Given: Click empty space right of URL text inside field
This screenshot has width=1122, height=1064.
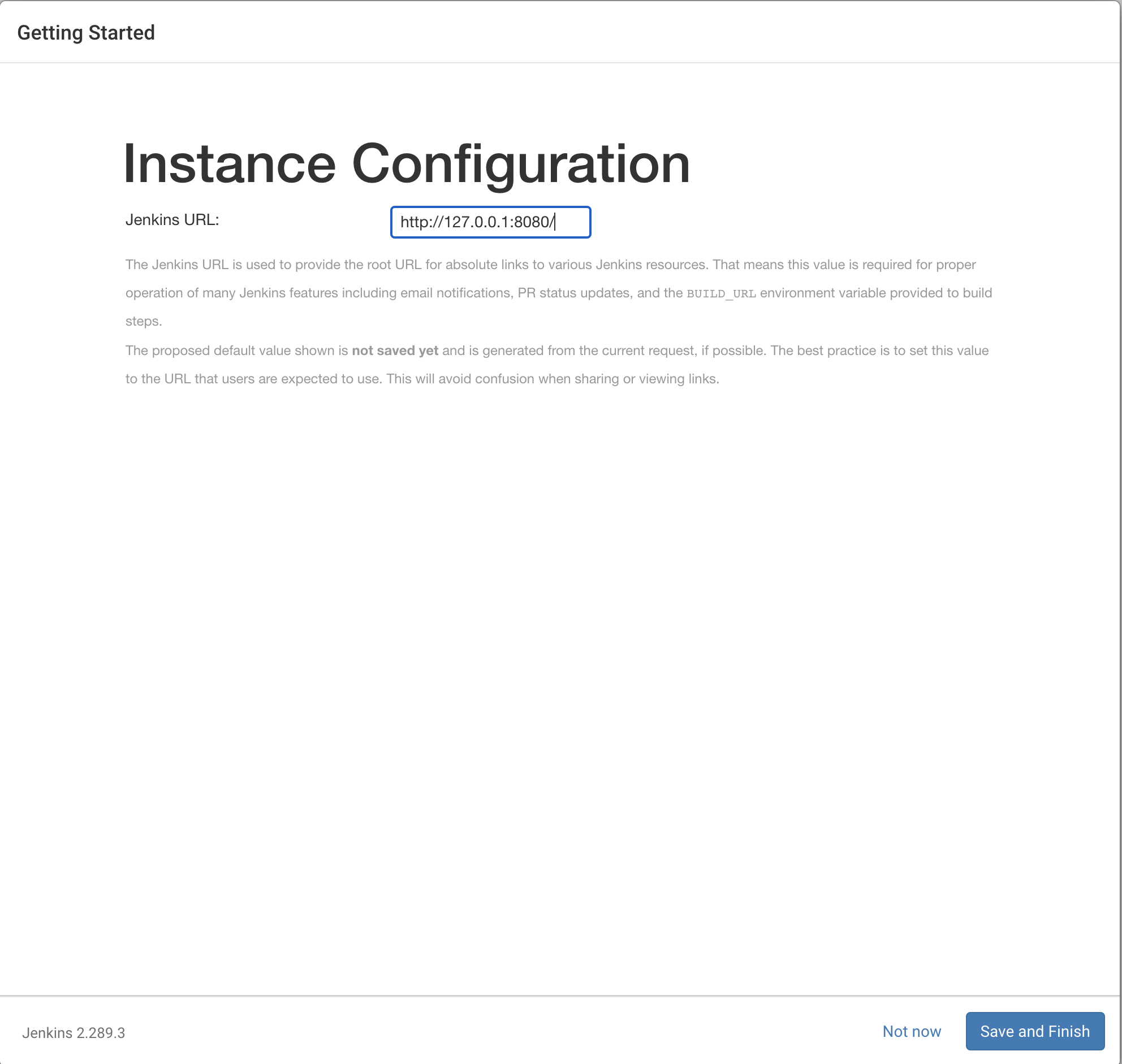Looking at the screenshot, I should [573, 222].
